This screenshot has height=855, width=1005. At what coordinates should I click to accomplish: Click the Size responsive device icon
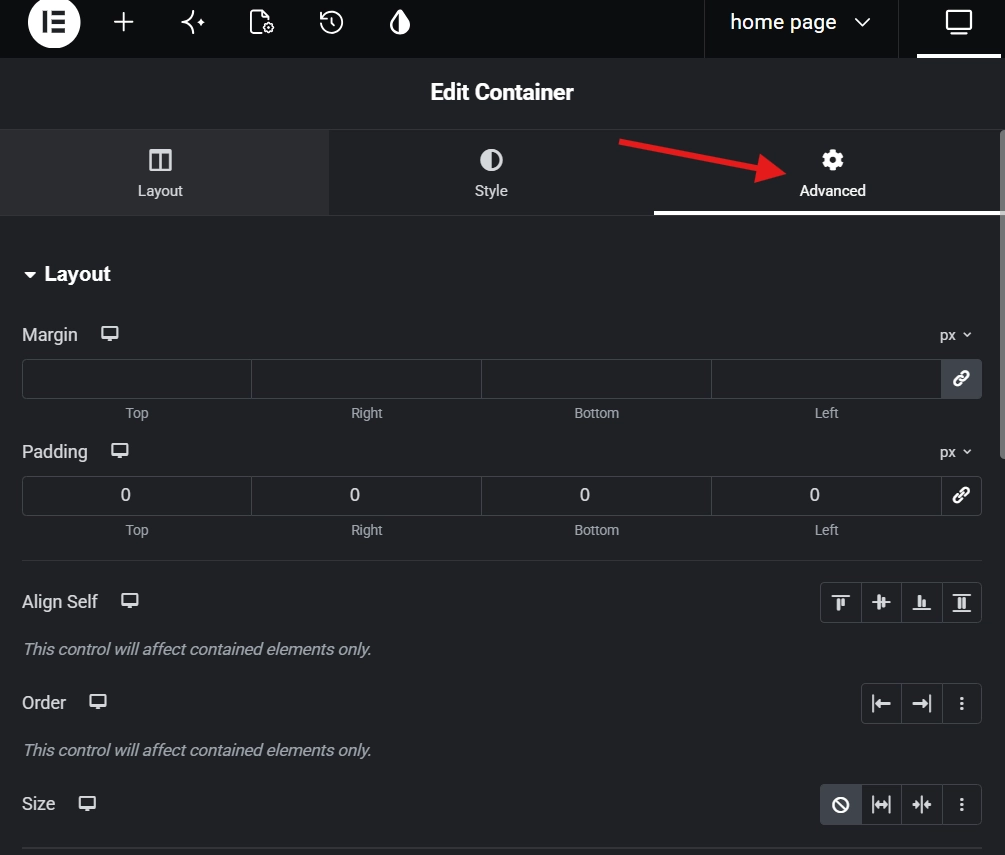pyautogui.click(x=87, y=803)
